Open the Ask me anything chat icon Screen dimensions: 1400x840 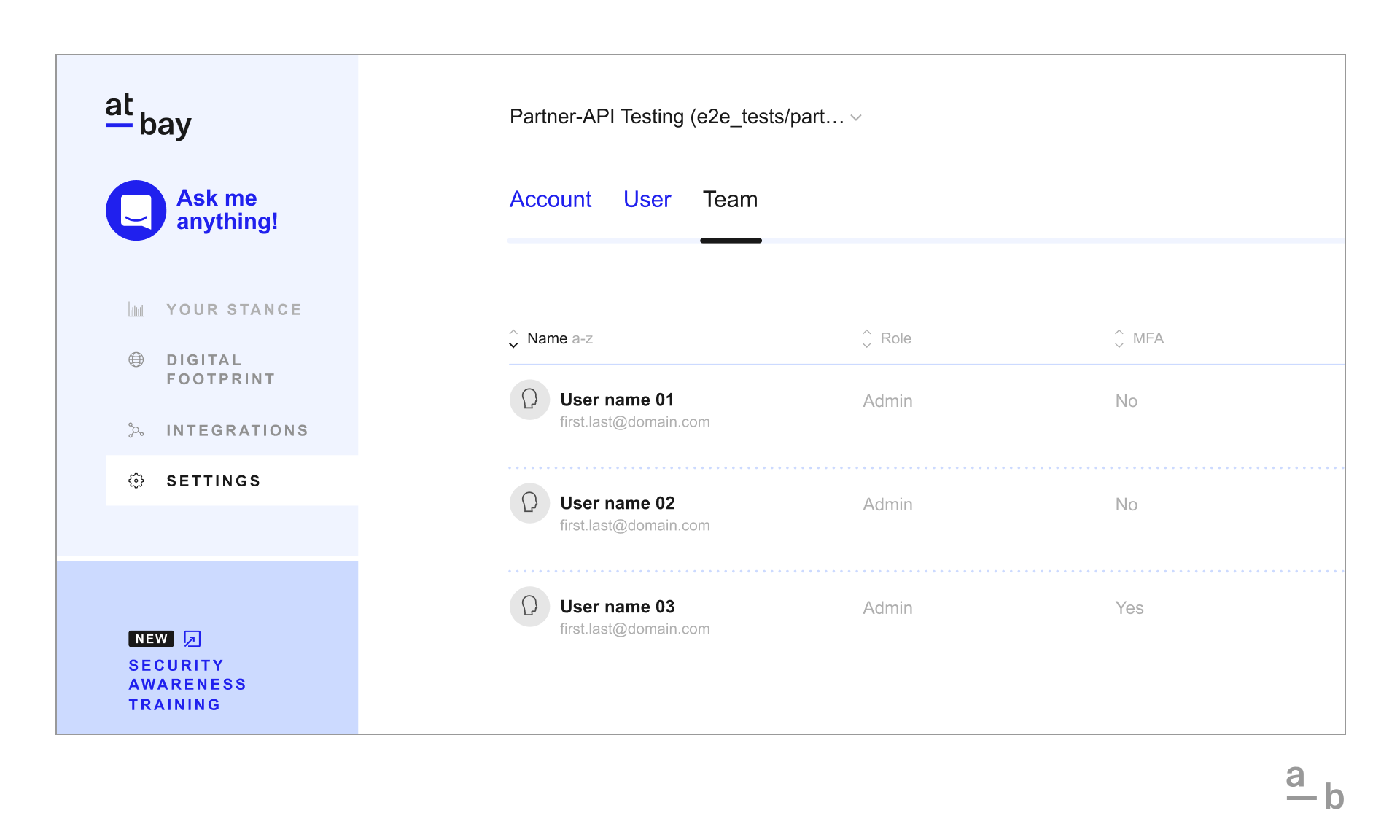point(136,210)
